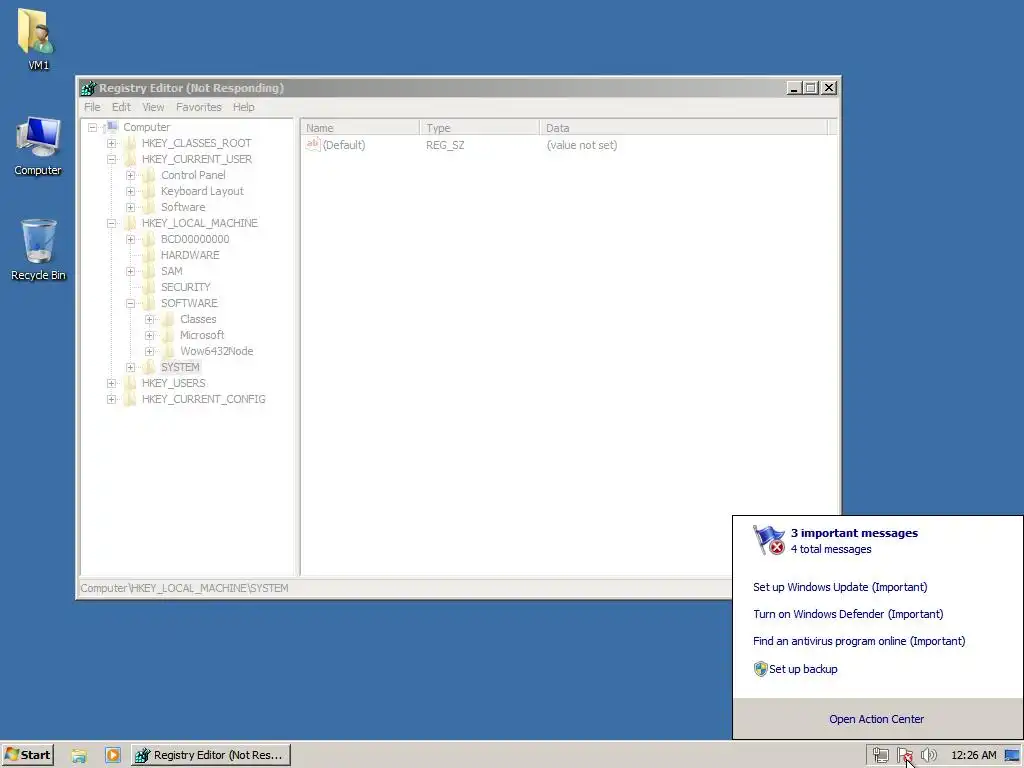Image resolution: width=1024 pixels, height=768 pixels.
Task: Click the shield icon beside Set up backup
Action: pos(760,669)
